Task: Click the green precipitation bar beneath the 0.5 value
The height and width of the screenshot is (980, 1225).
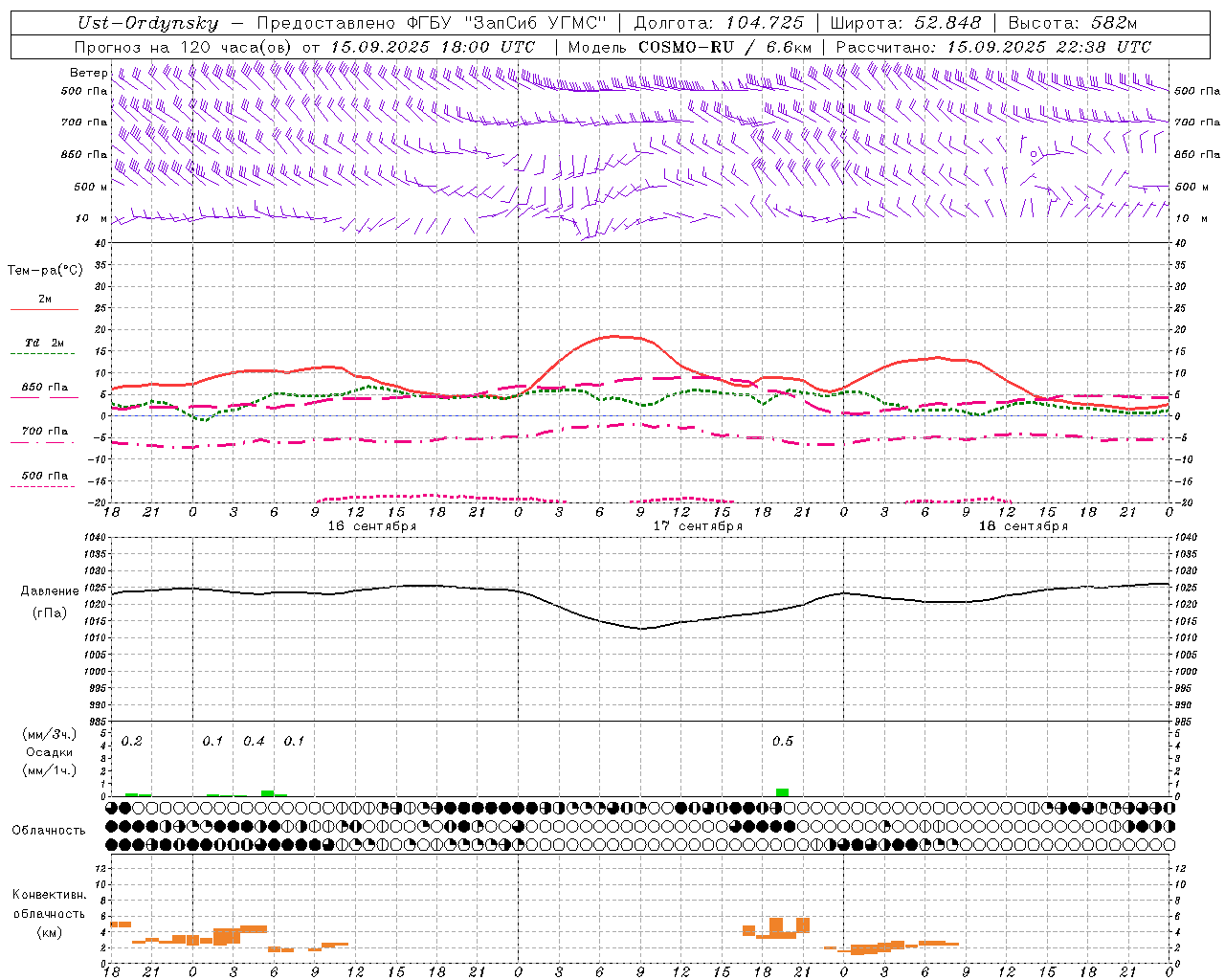Action: 783,792
